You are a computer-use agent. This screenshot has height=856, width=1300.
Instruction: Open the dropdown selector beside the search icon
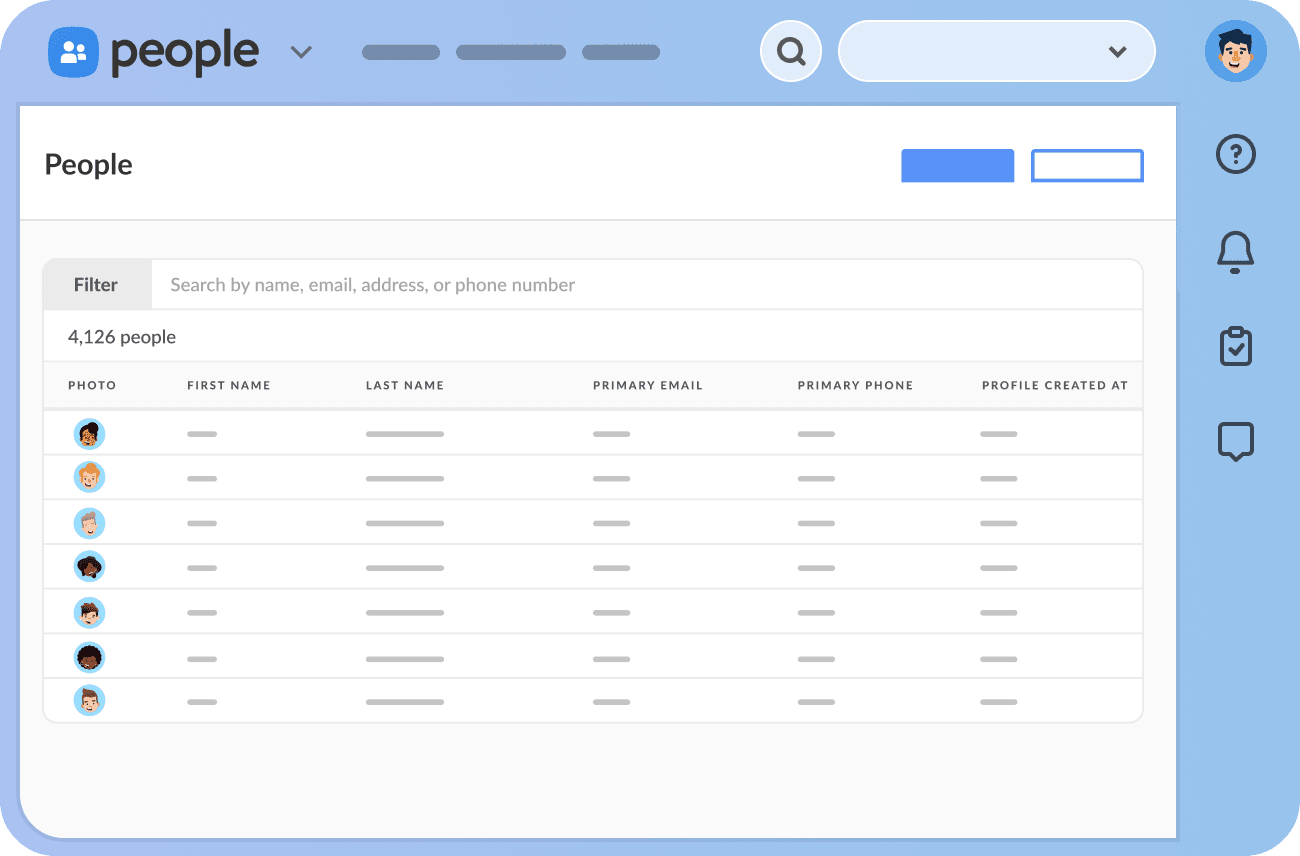996,50
